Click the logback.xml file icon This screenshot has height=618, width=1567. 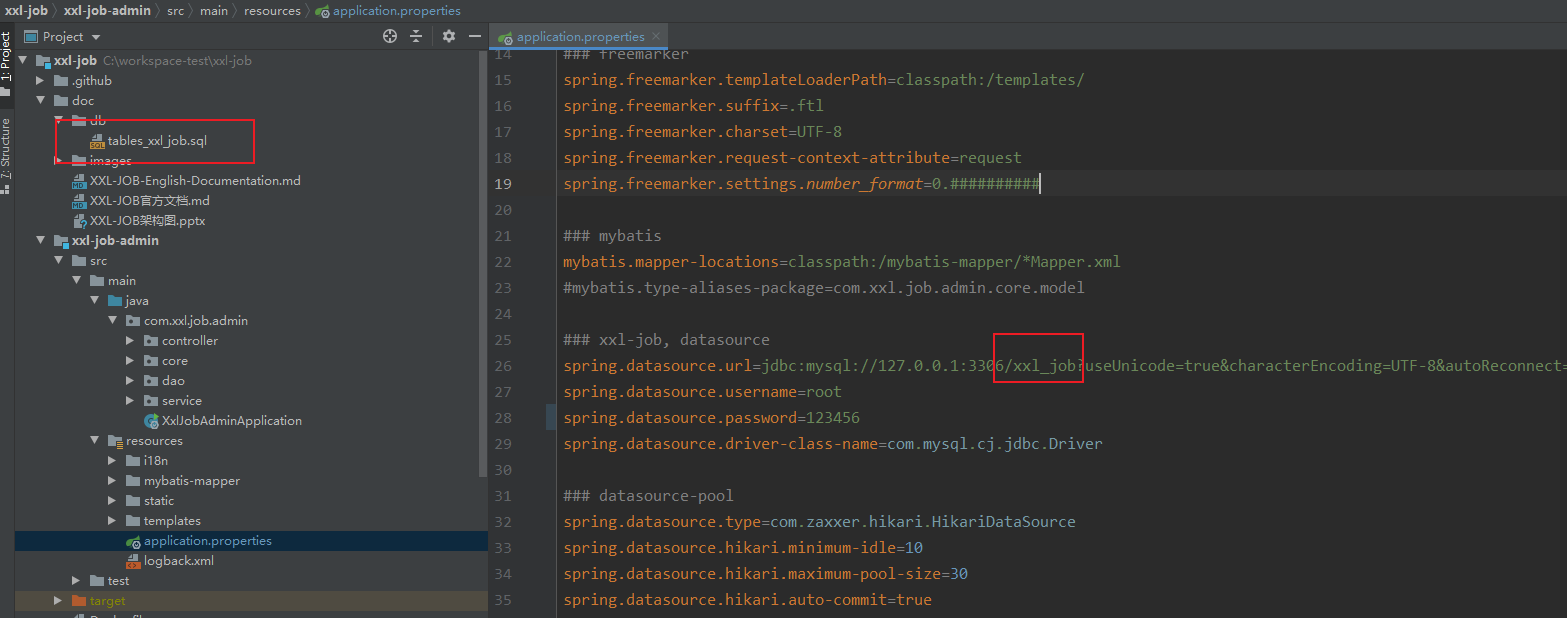(134, 560)
